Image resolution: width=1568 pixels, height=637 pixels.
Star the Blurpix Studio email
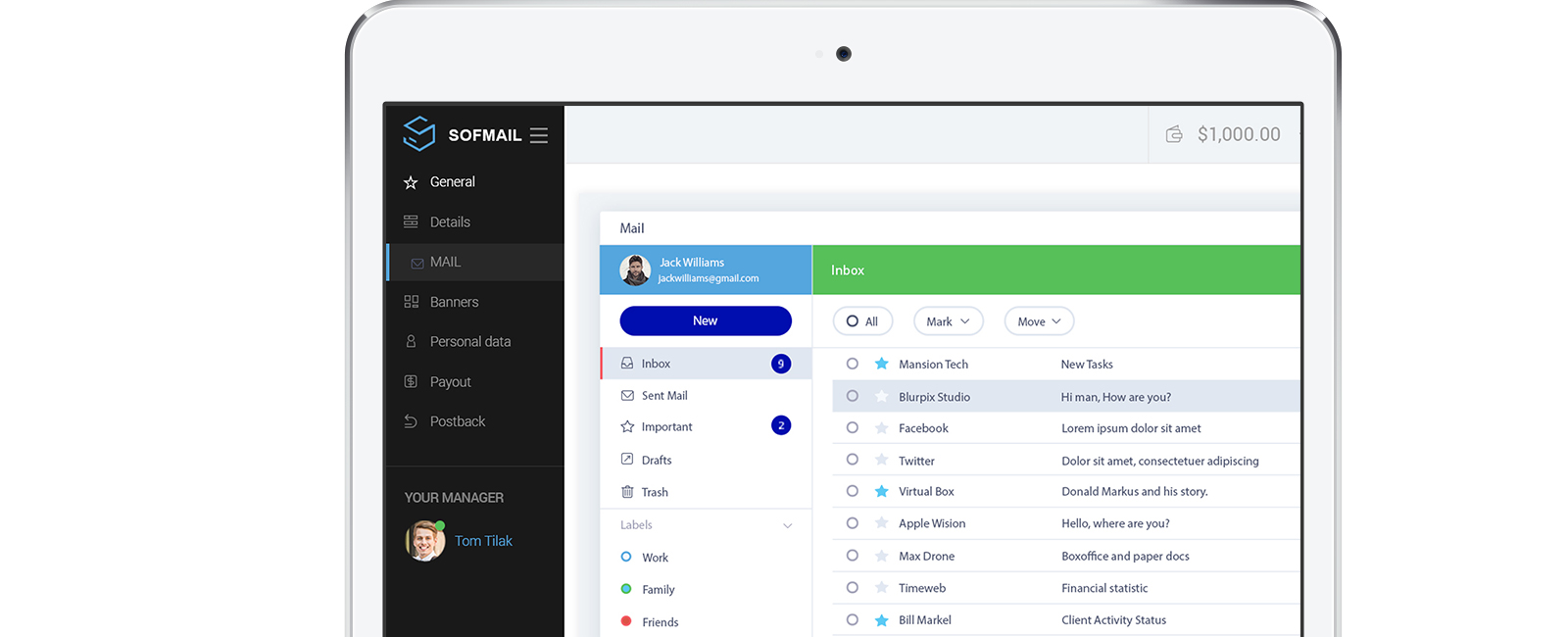tap(881, 397)
